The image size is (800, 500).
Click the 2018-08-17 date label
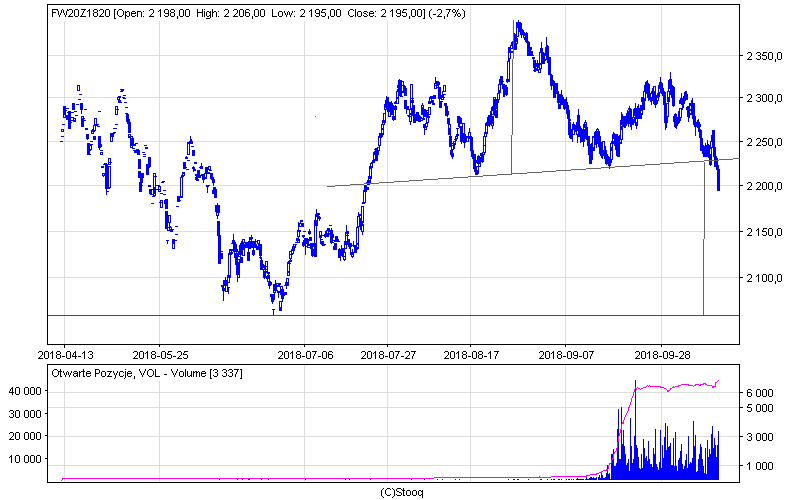(471, 355)
